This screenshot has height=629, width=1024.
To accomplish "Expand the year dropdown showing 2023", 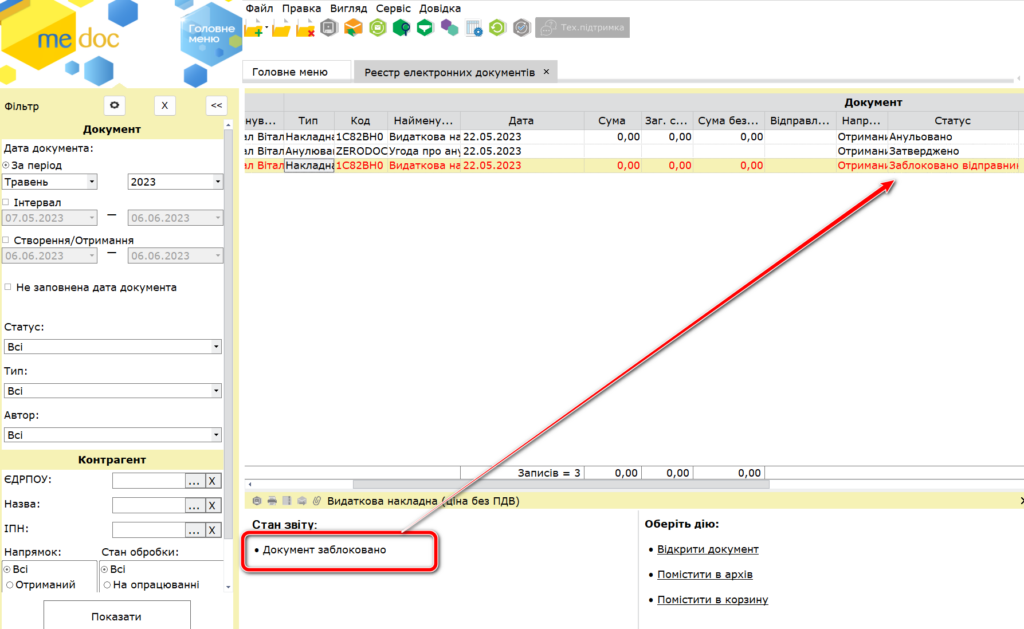I will click(175, 182).
